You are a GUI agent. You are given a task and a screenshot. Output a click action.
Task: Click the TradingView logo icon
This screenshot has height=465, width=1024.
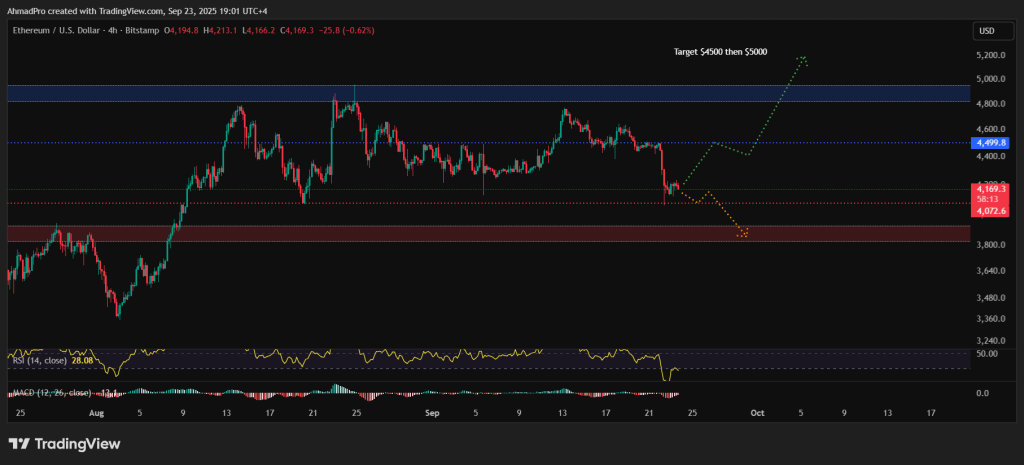[19, 443]
